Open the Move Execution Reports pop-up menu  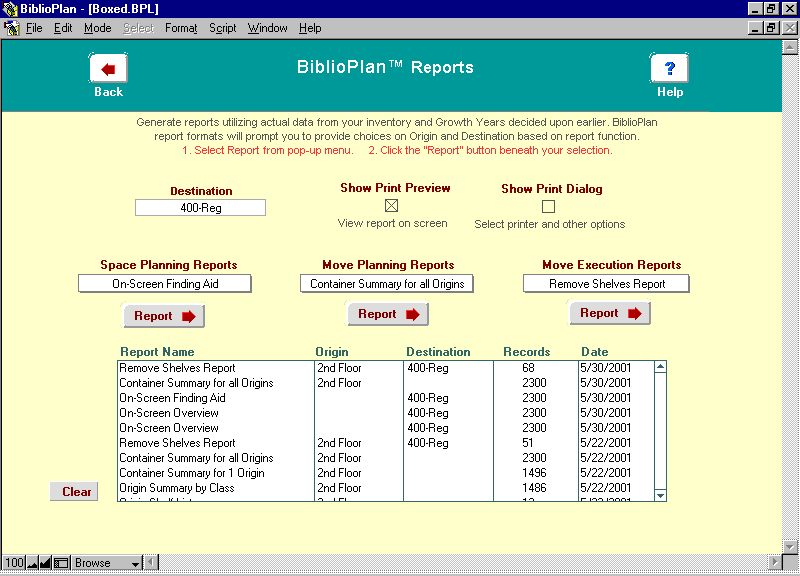click(606, 284)
